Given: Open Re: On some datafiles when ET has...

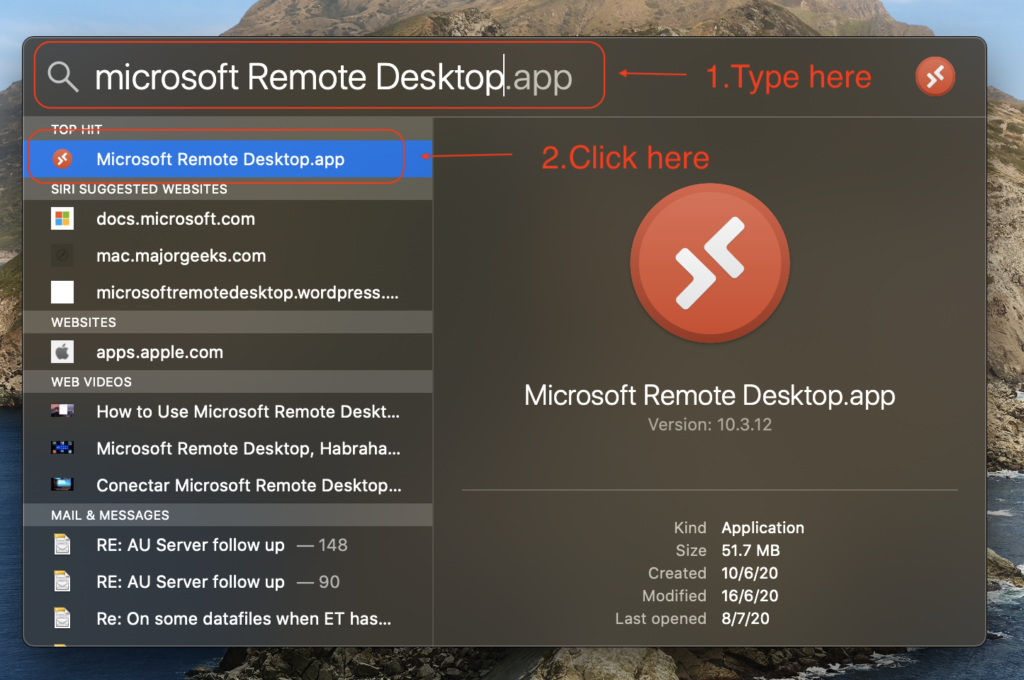Looking at the screenshot, I should [228, 618].
